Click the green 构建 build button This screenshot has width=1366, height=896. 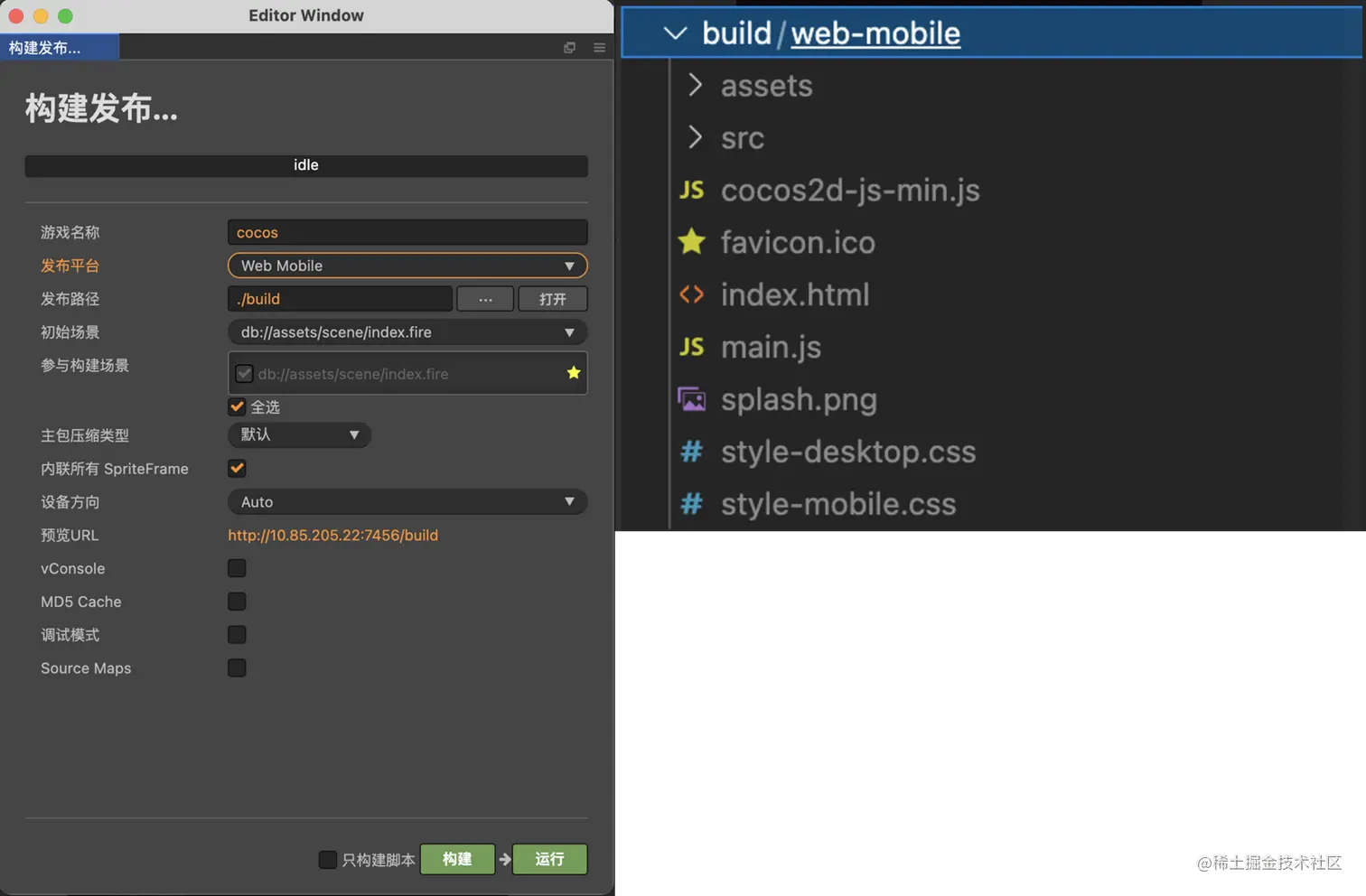tap(457, 859)
